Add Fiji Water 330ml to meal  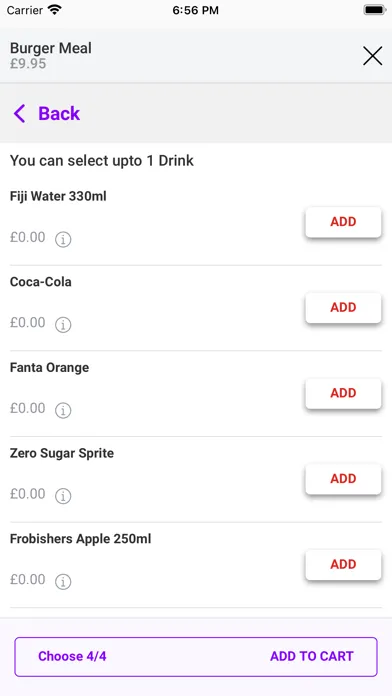[x=343, y=222]
